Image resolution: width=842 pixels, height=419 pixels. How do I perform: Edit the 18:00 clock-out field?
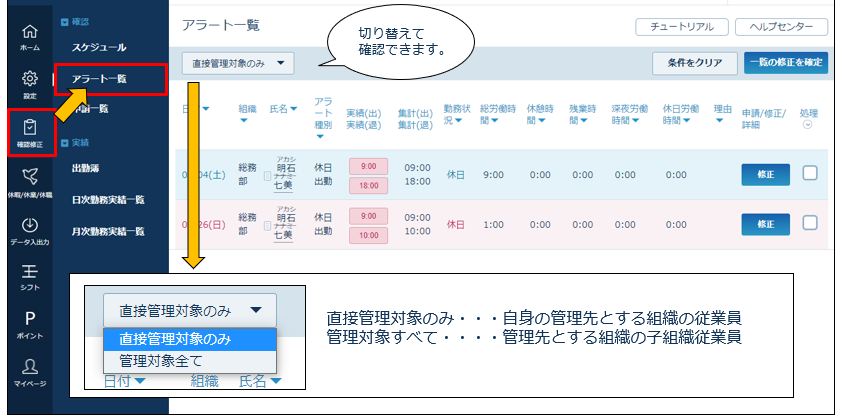point(368,186)
